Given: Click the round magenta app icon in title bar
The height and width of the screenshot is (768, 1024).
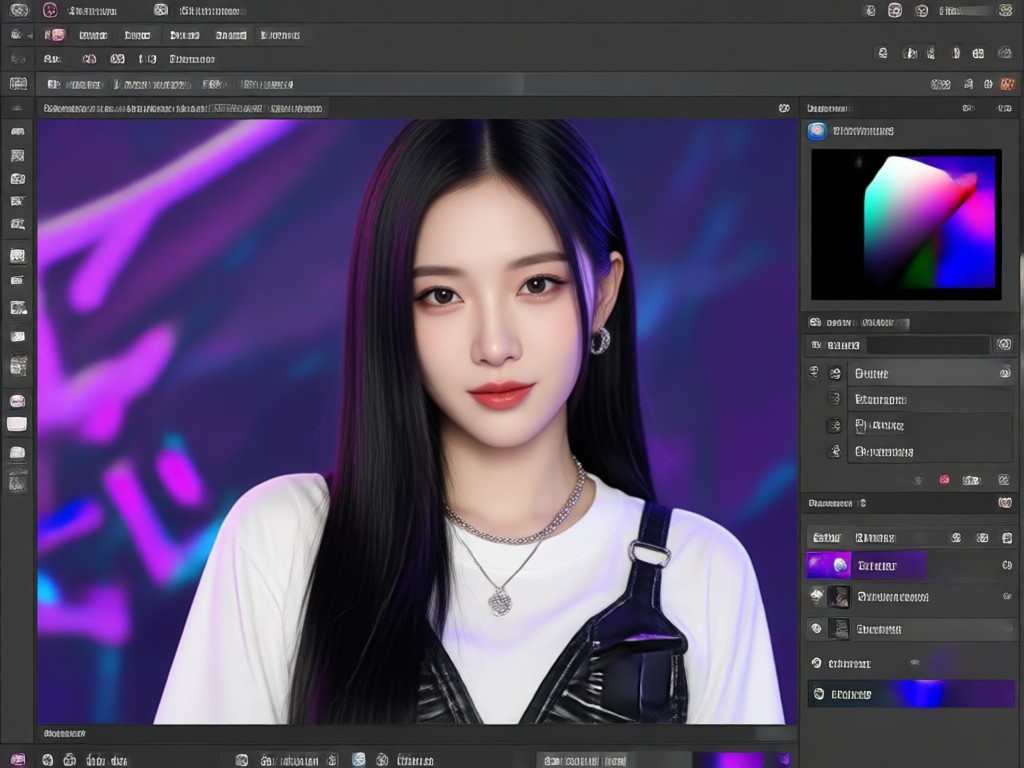Looking at the screenshot, I should (x=50, y=10).
